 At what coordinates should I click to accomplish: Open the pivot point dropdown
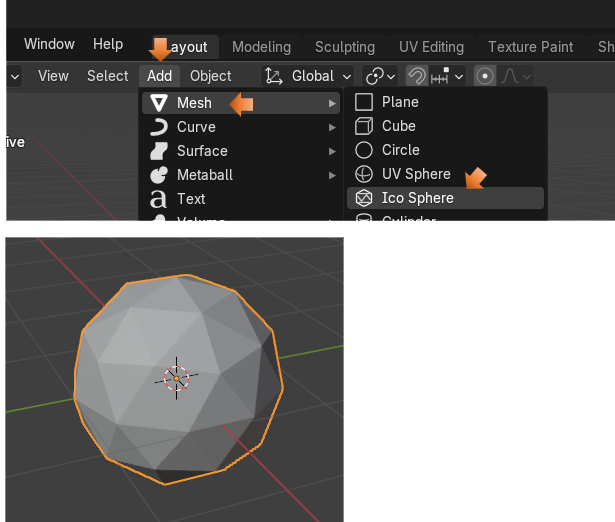tap(380, 76)
